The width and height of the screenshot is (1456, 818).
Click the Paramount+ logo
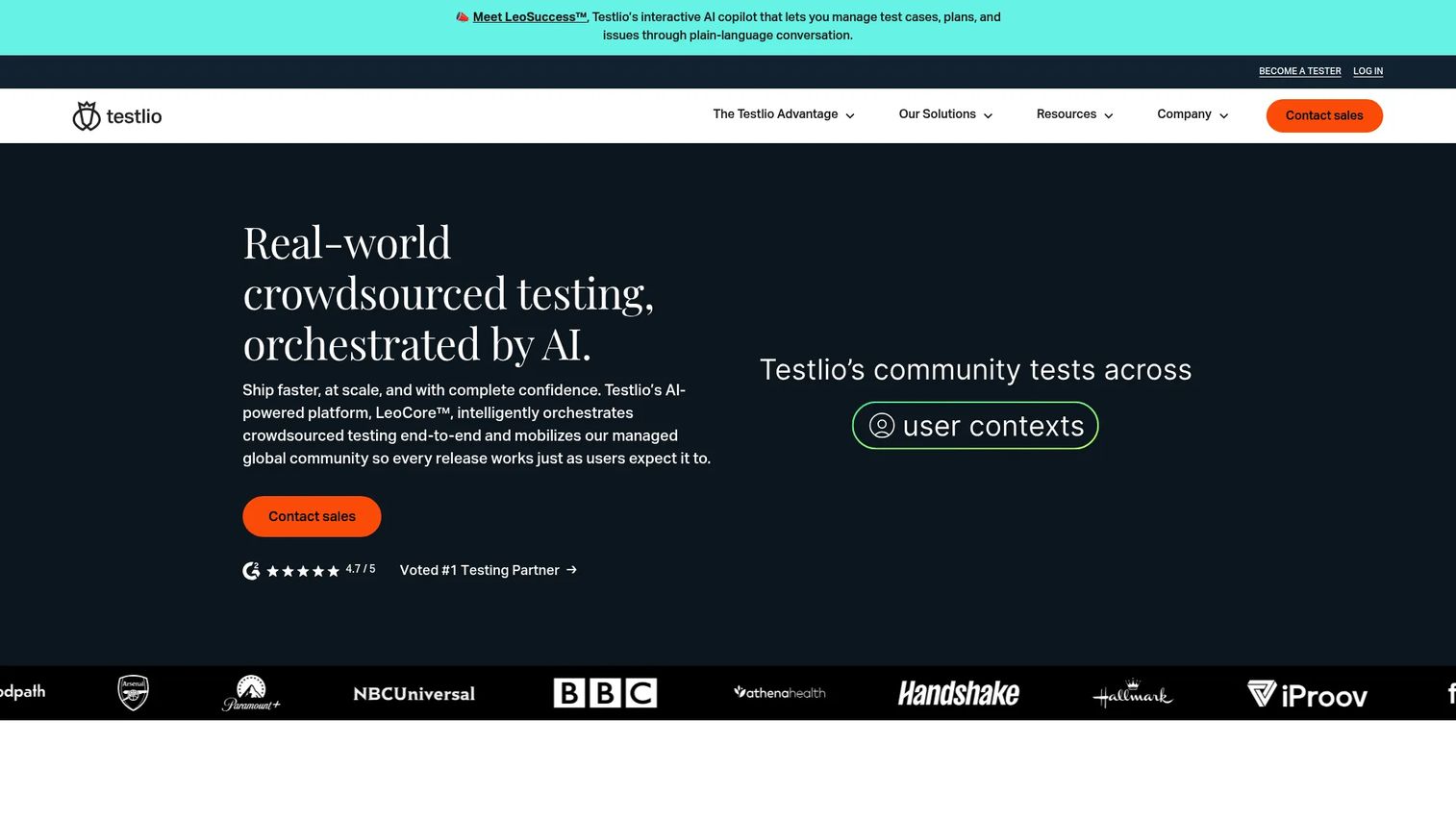(x=251, y=693)
